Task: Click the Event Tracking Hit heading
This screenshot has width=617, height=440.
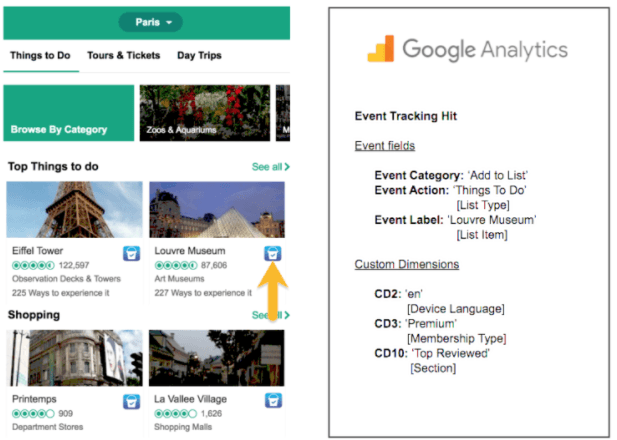Action: pos(406,116)
